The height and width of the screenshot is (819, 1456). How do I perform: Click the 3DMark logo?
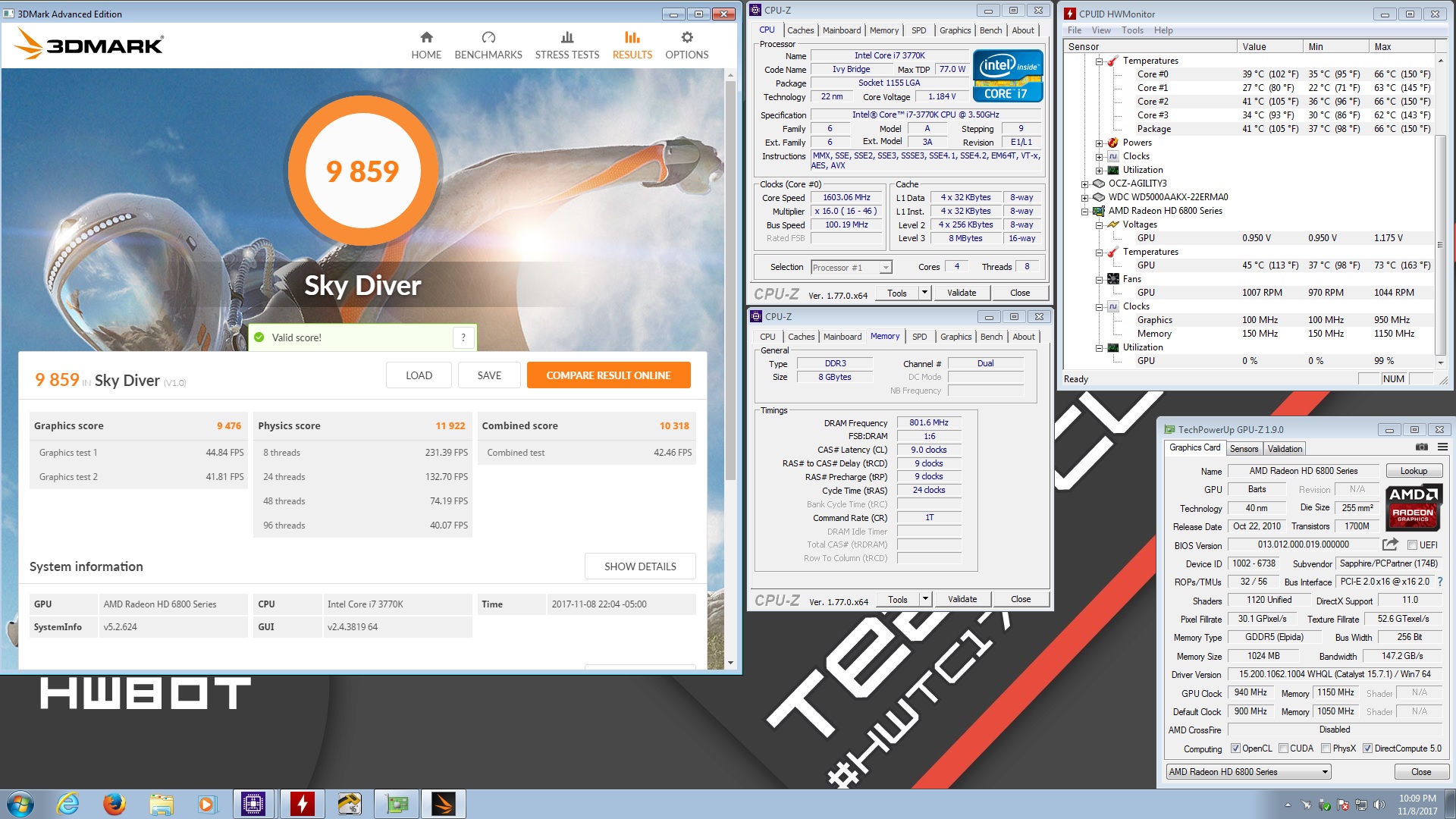coord(89,44)
